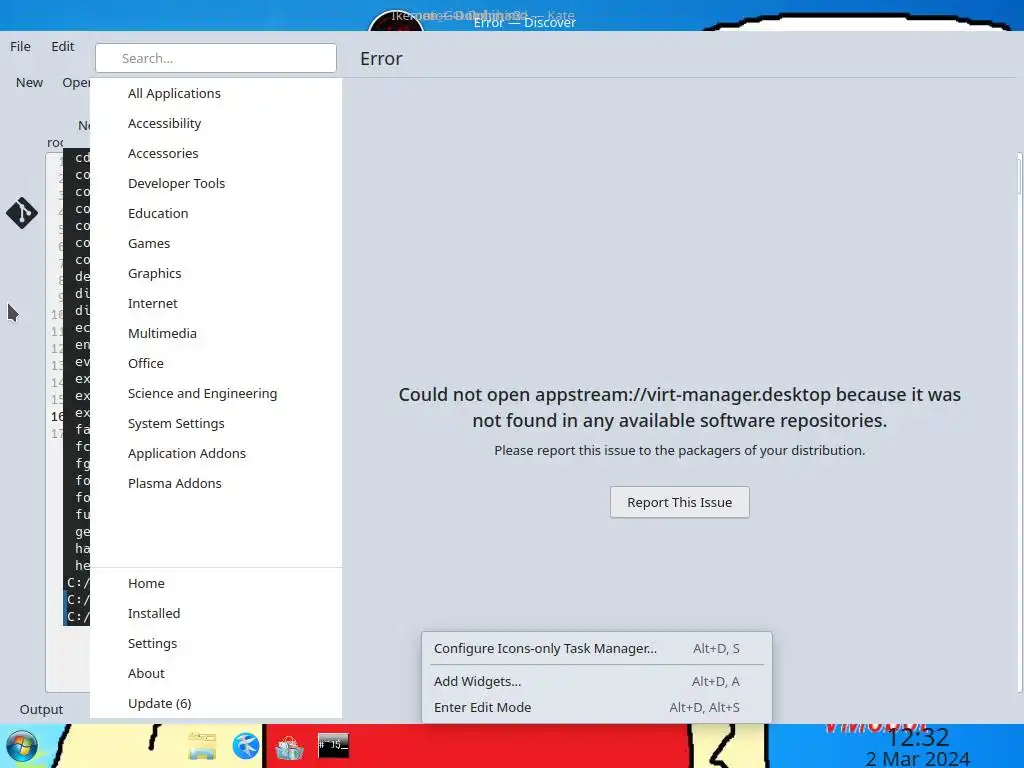Open System Settings category
Screen dimensions: 1024x768
click(x=216, y=424)
